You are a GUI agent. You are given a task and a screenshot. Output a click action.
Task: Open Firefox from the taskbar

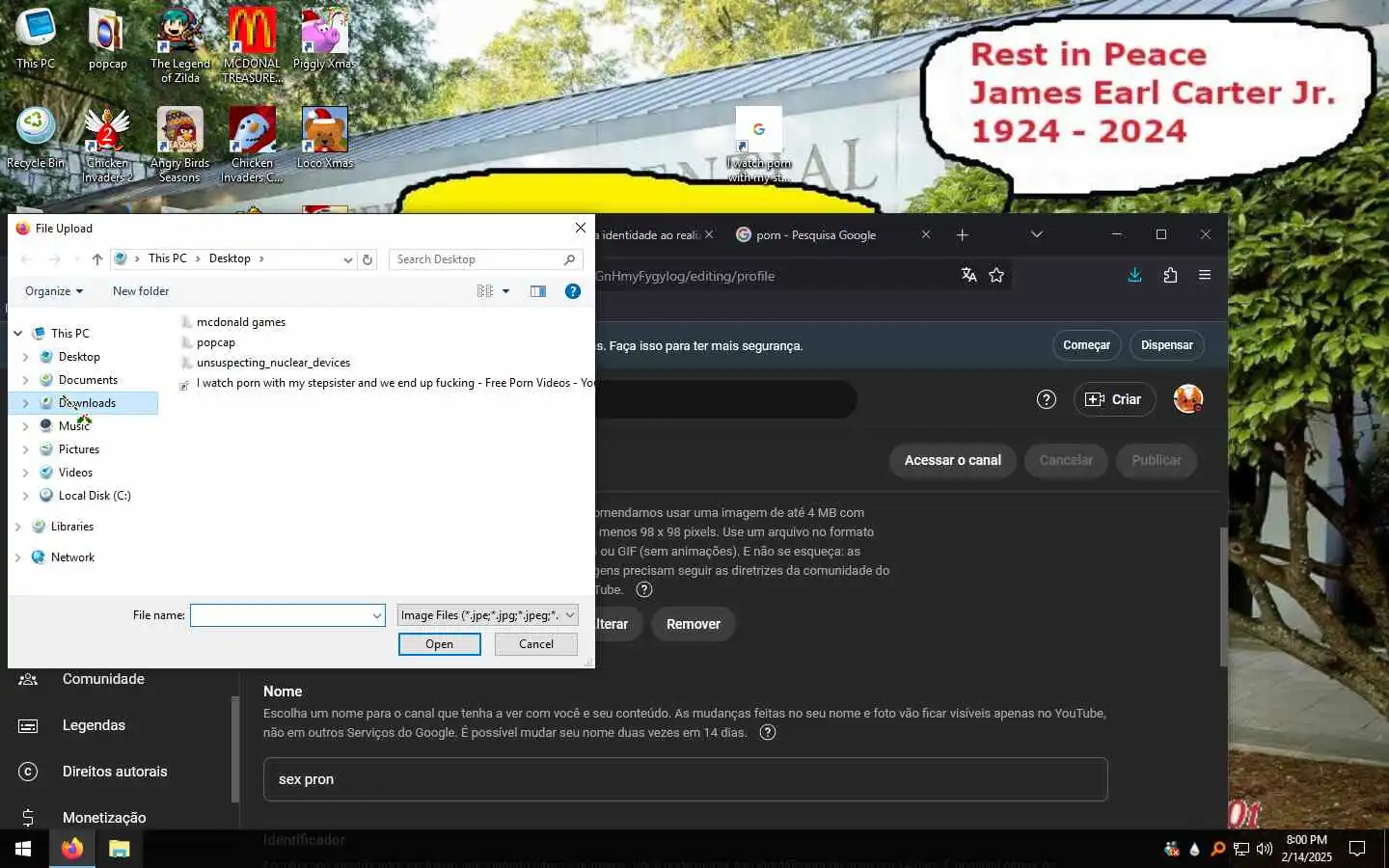coord(72,849)
